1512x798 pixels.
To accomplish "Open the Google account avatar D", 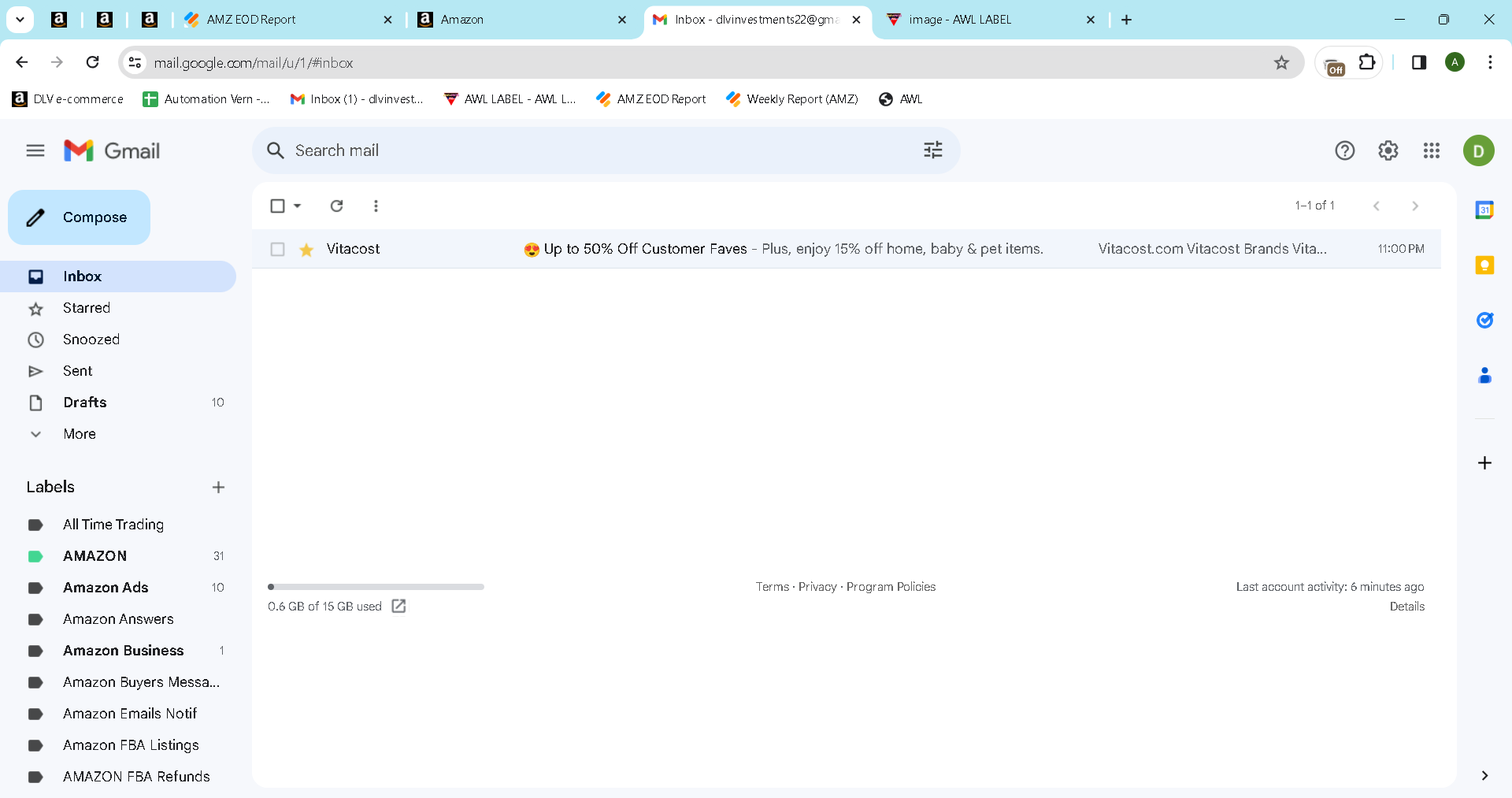I will click(1479, 150).
